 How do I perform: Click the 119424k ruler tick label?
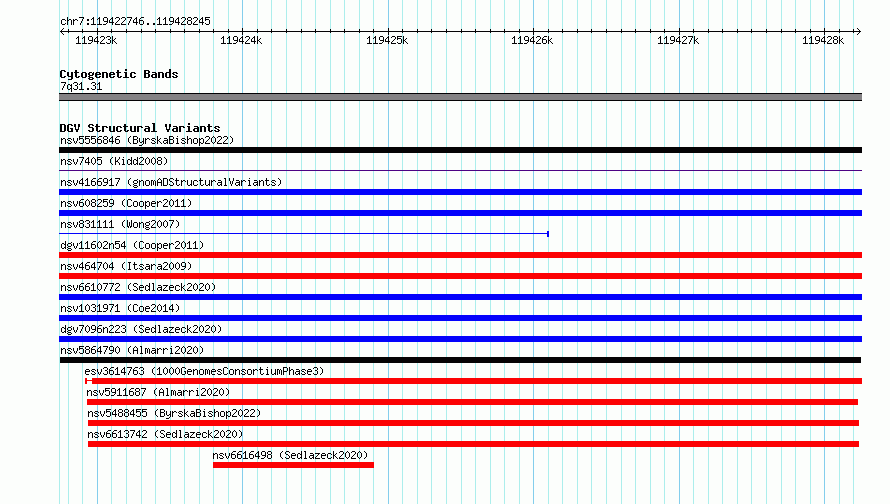241,40
